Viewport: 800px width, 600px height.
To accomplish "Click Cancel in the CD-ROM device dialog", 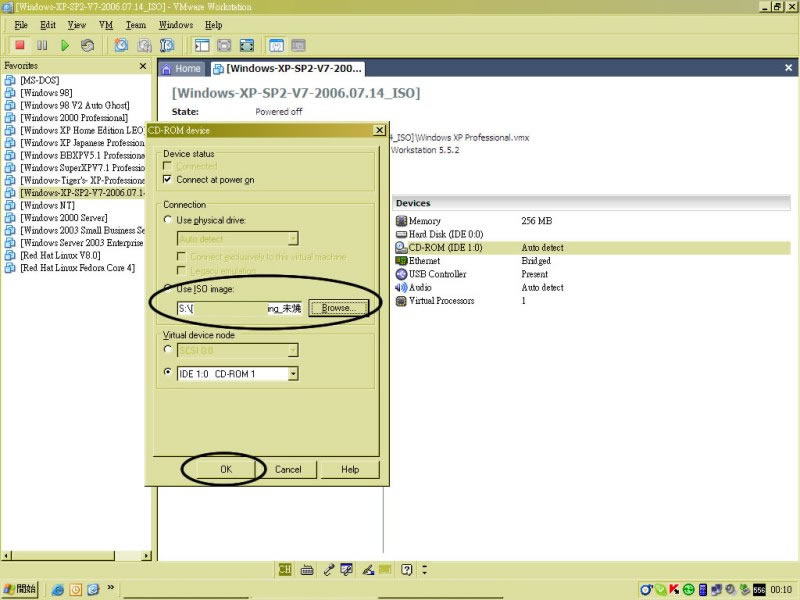I will [288, 469].
